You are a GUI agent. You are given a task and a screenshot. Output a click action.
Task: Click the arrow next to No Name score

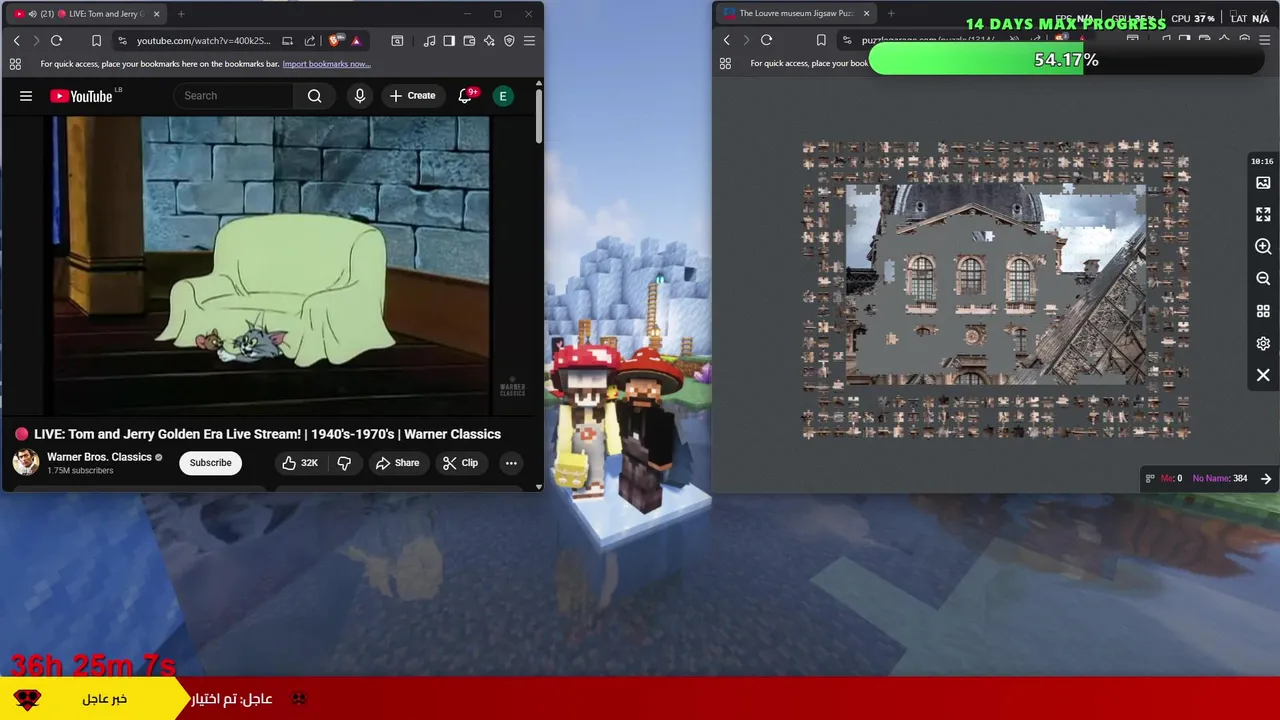point(1266,479)
